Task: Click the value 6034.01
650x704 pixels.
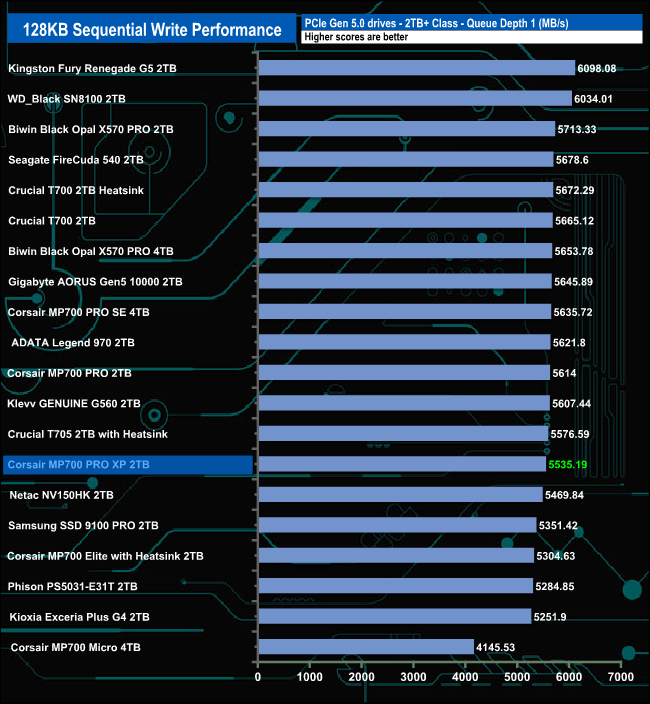Action: tap(593, 99)
